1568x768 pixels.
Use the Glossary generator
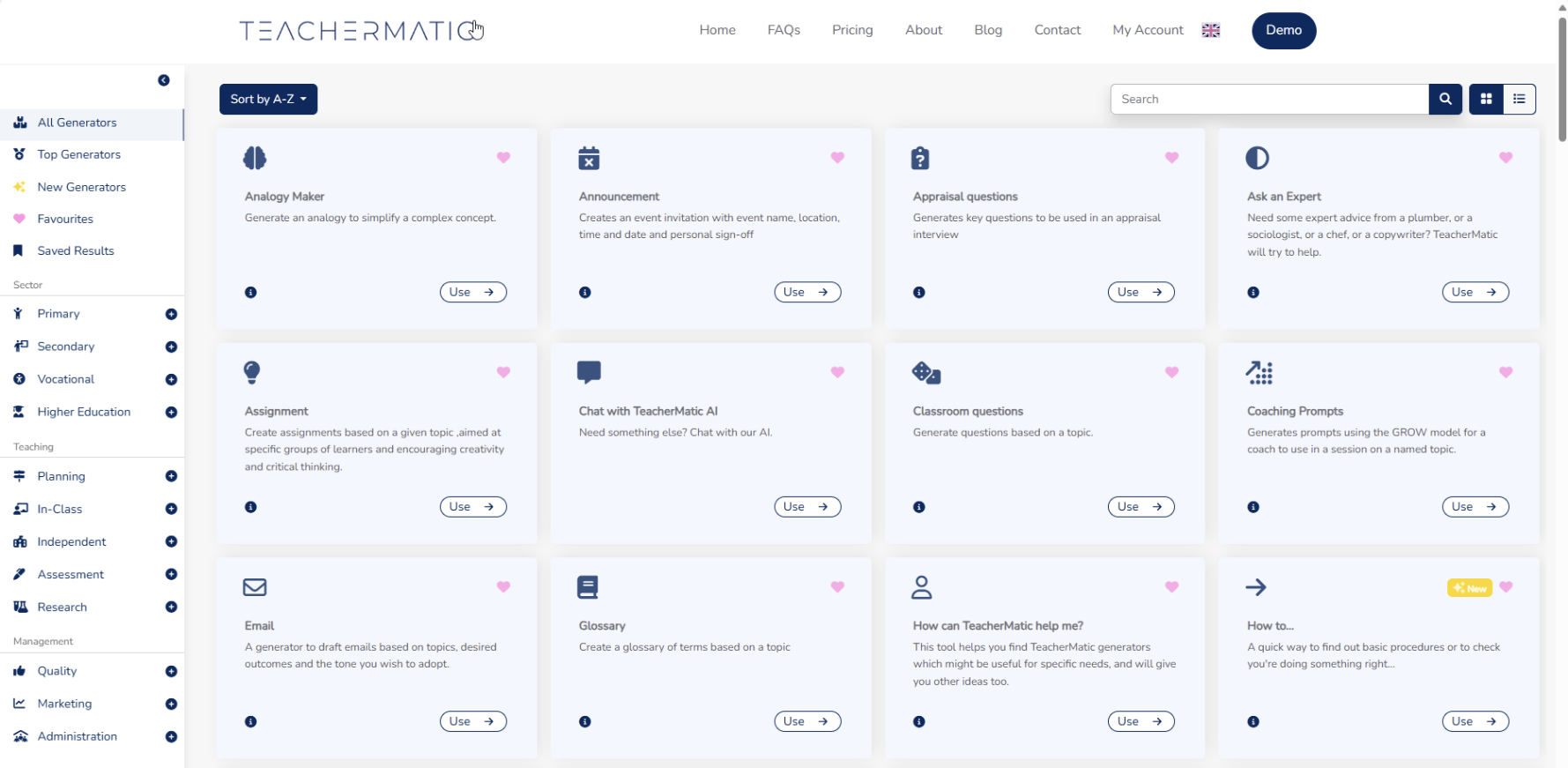(x=807, y=721)
